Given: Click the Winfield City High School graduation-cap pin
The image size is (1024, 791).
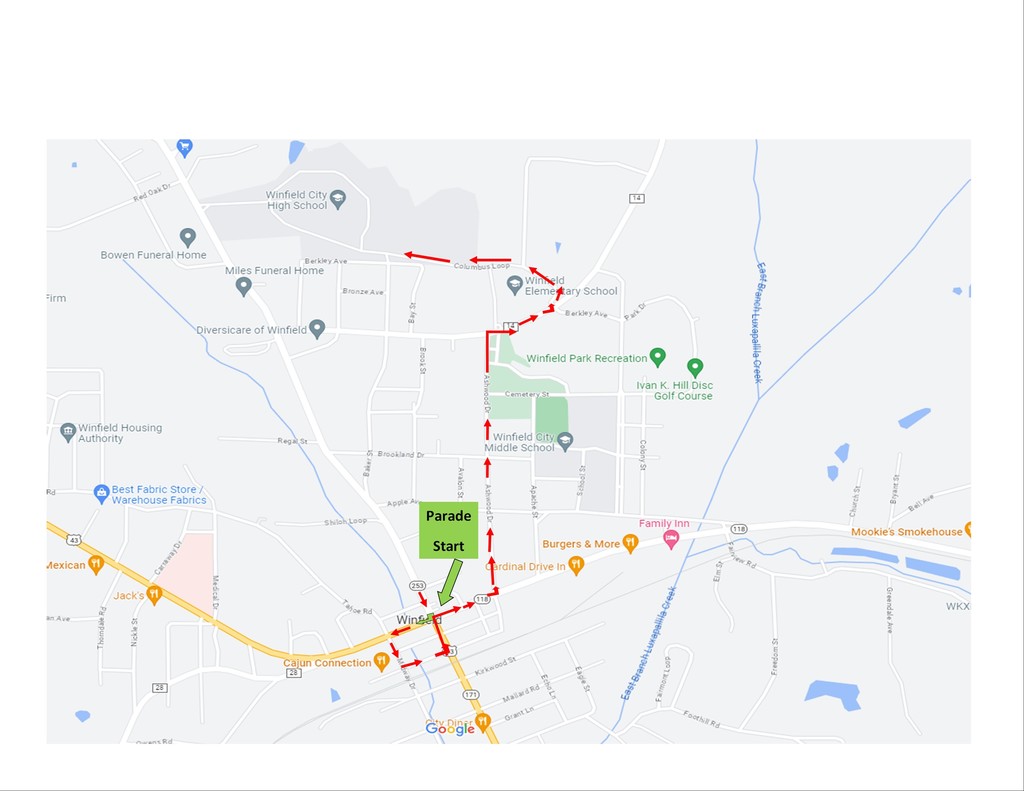Looking at the screenshot, I should [338, 199].
